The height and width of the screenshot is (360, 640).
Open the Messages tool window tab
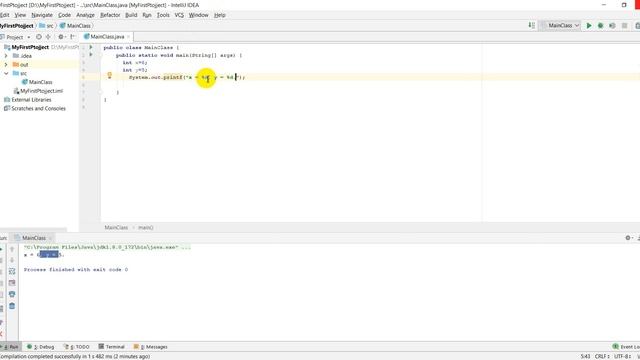point(151,347)
